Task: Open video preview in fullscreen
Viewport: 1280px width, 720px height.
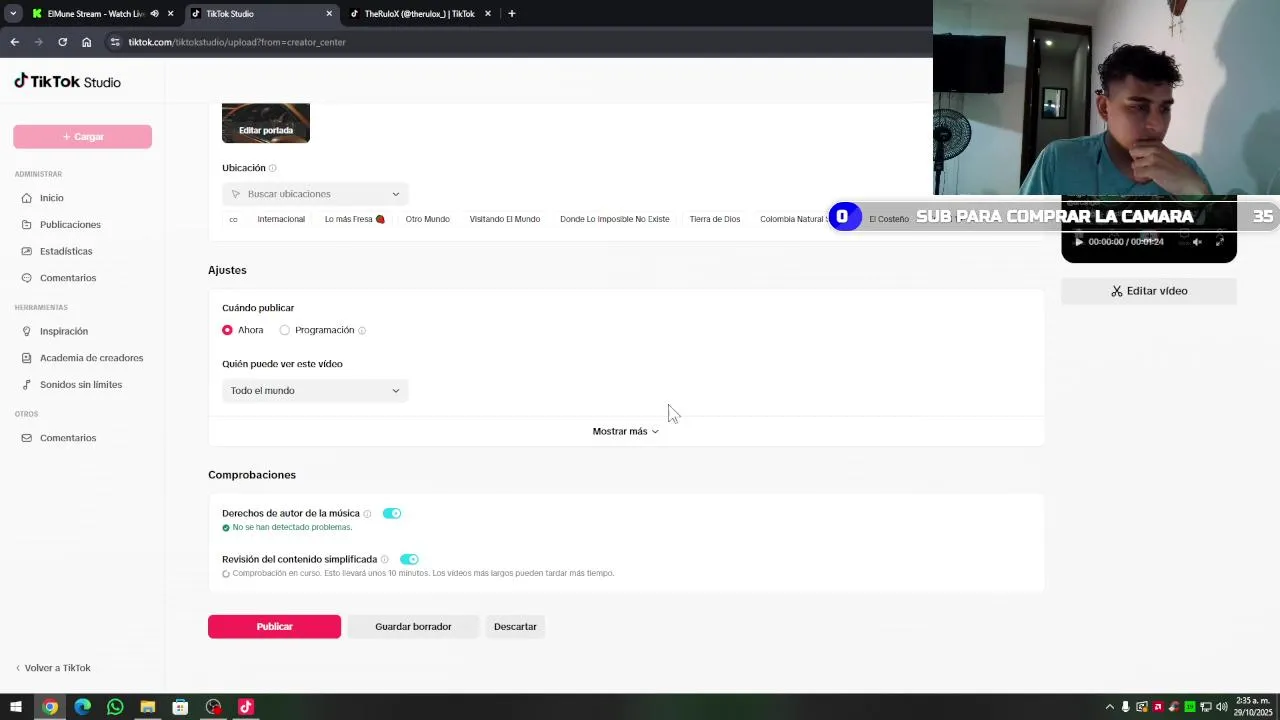Action: pos(1219,242)
